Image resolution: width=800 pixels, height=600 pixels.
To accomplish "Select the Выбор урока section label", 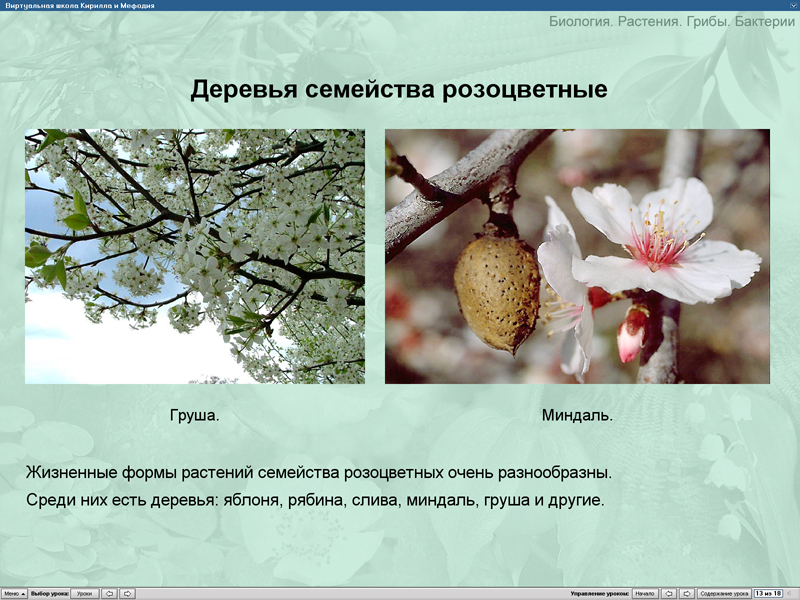I will (x=49, y=592).
